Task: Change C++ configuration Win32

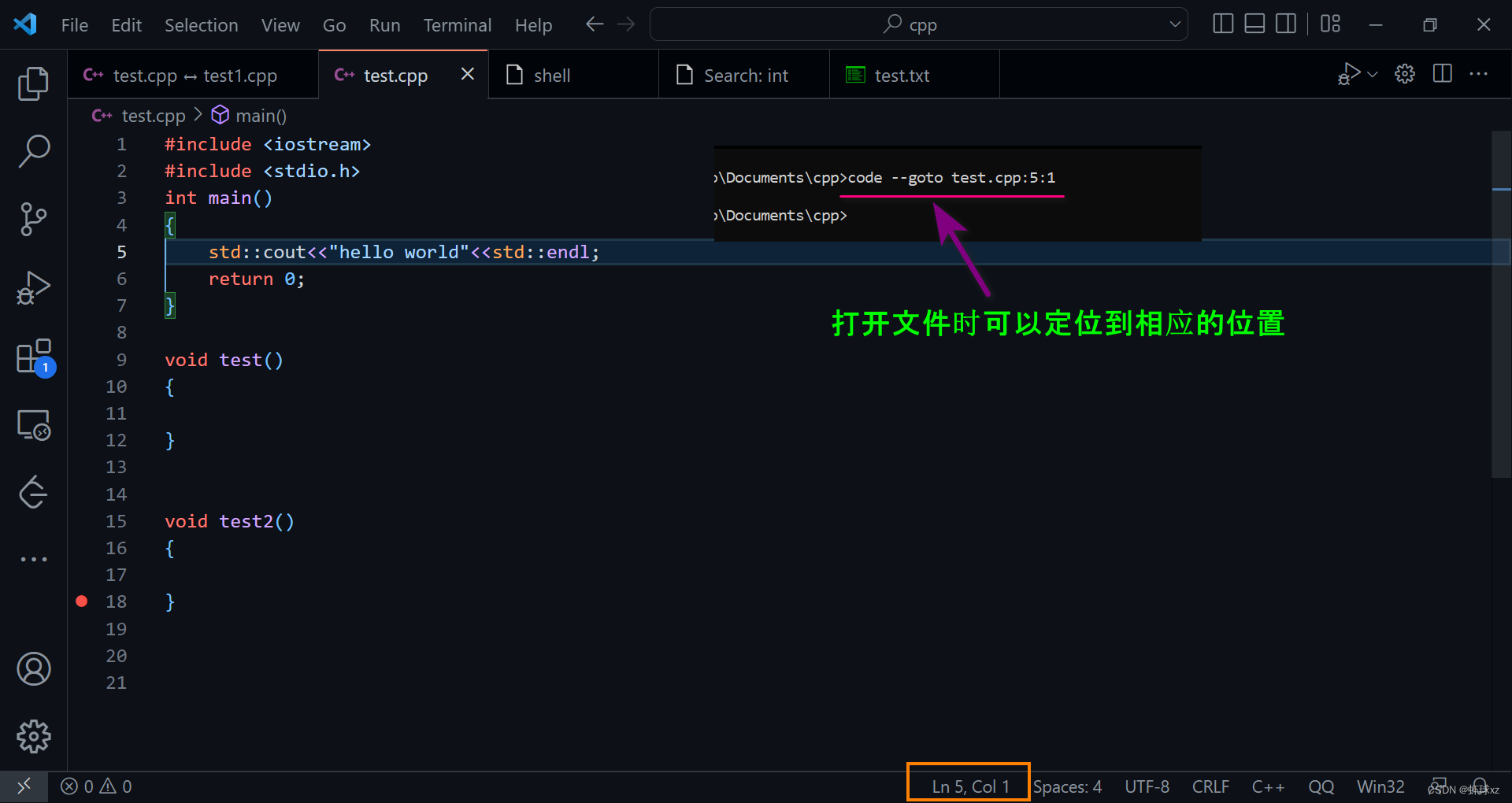Action: [1380, 786]
